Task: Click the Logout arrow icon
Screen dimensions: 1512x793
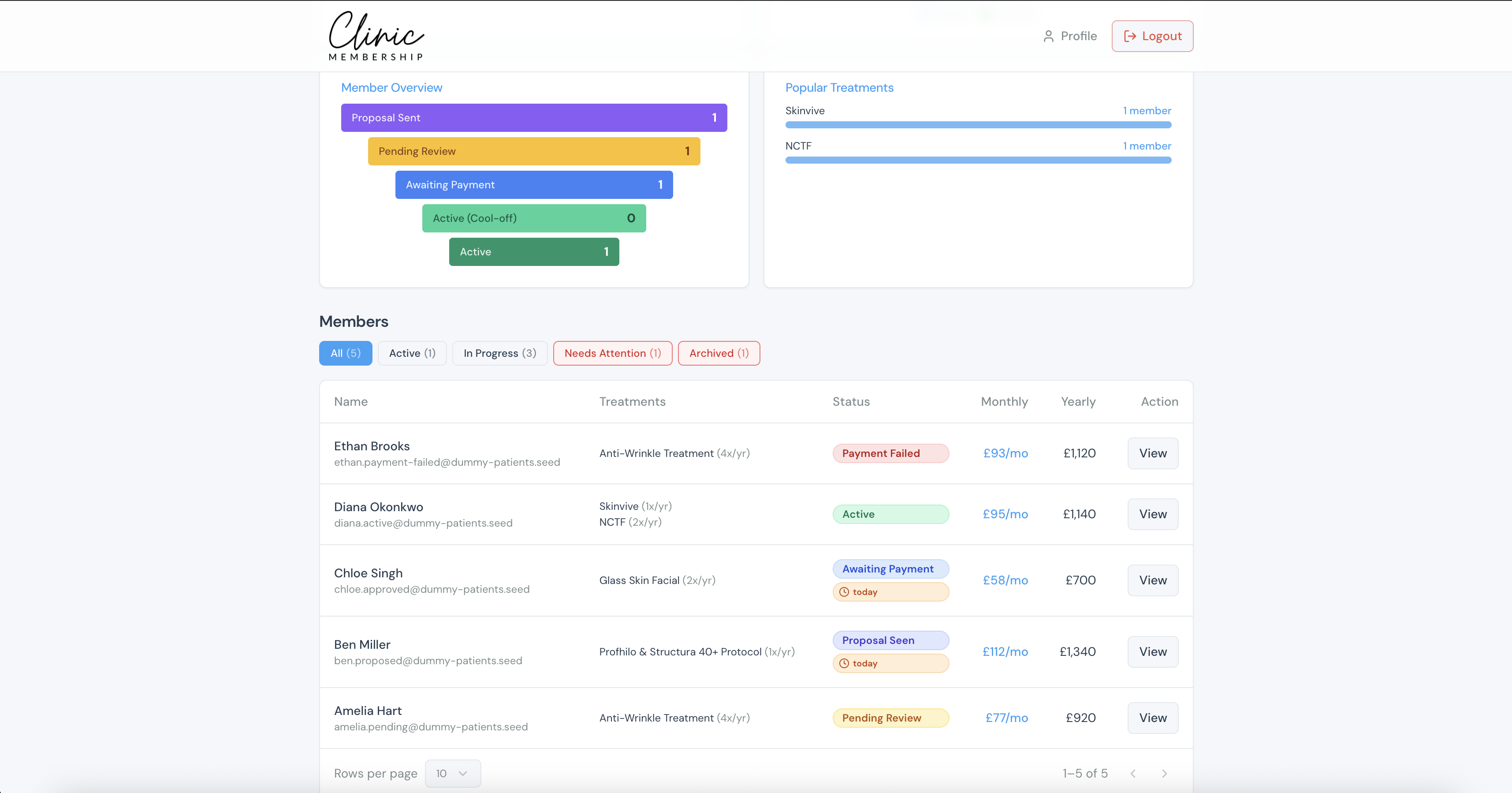Action: click(x=1129, y=37)
